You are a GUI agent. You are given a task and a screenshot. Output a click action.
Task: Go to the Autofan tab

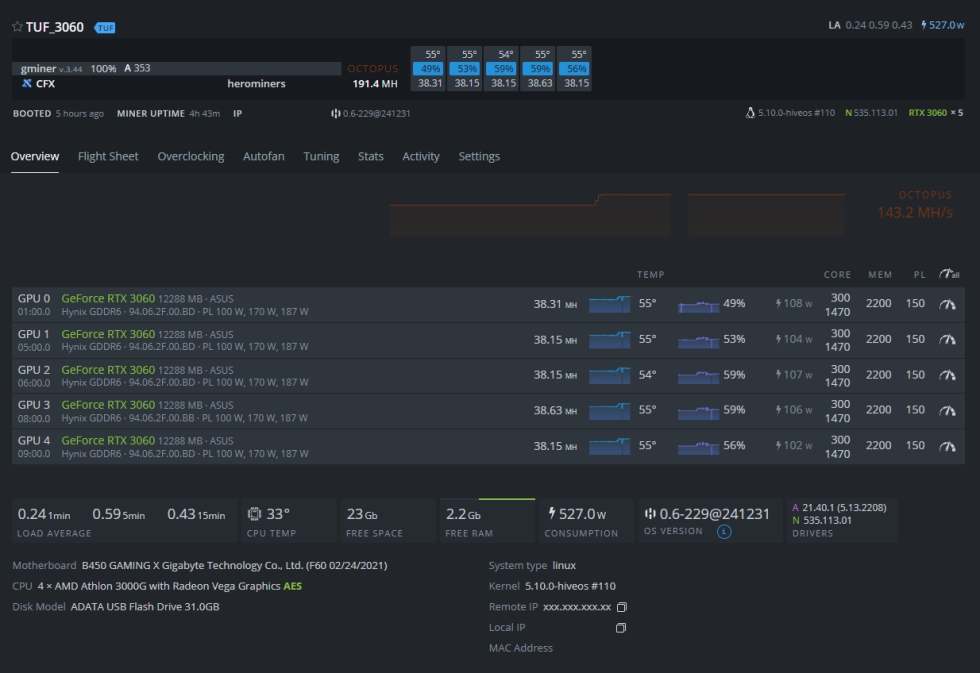point(264,156)
